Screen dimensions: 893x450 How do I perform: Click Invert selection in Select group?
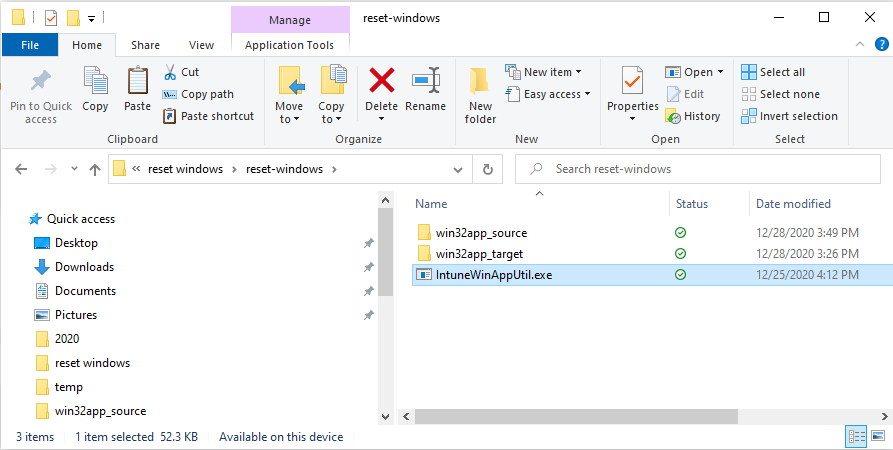(789, 116)
